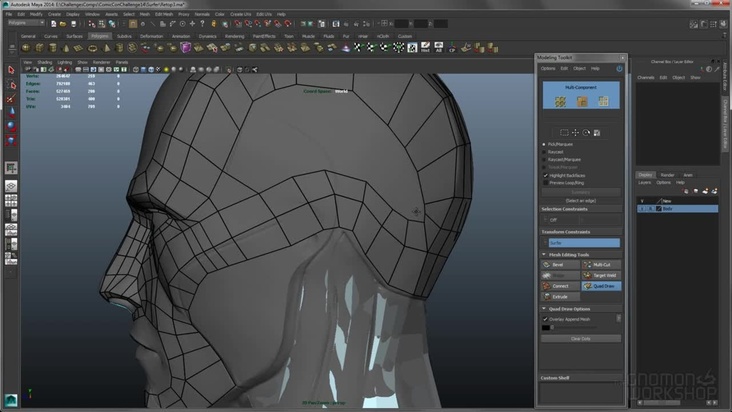Click the Connect tool in Mesh Editing Tools
Viewport: 732px width, 412px height.
click(x=560, y=286)
